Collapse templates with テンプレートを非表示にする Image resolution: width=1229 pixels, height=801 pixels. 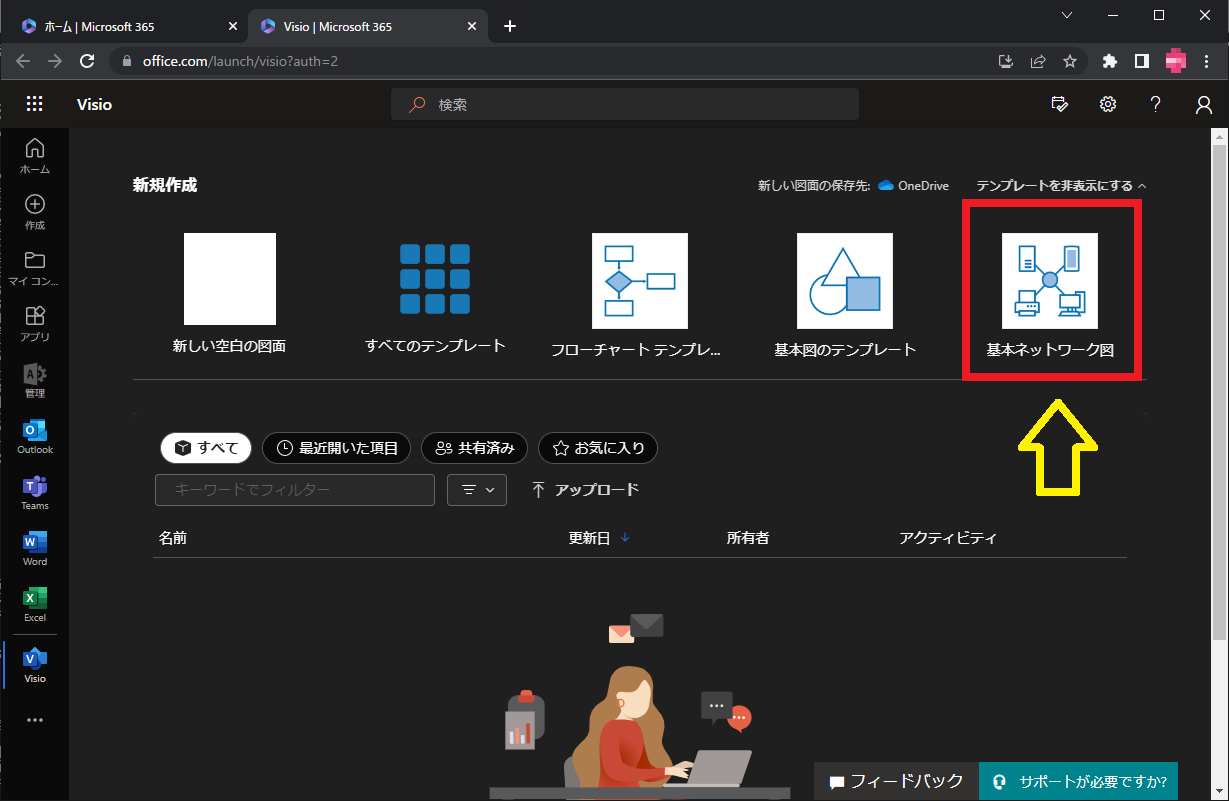click(x=1061, y=185)
